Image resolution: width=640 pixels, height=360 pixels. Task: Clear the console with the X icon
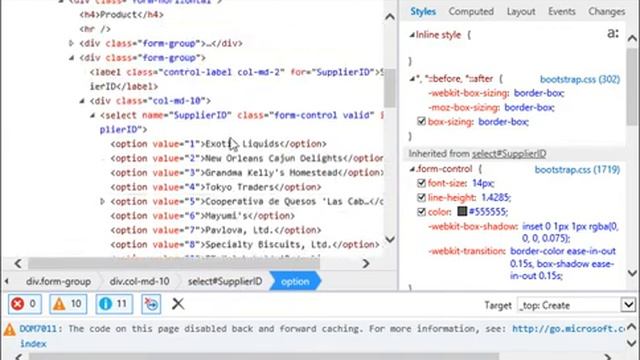(178, 304)
